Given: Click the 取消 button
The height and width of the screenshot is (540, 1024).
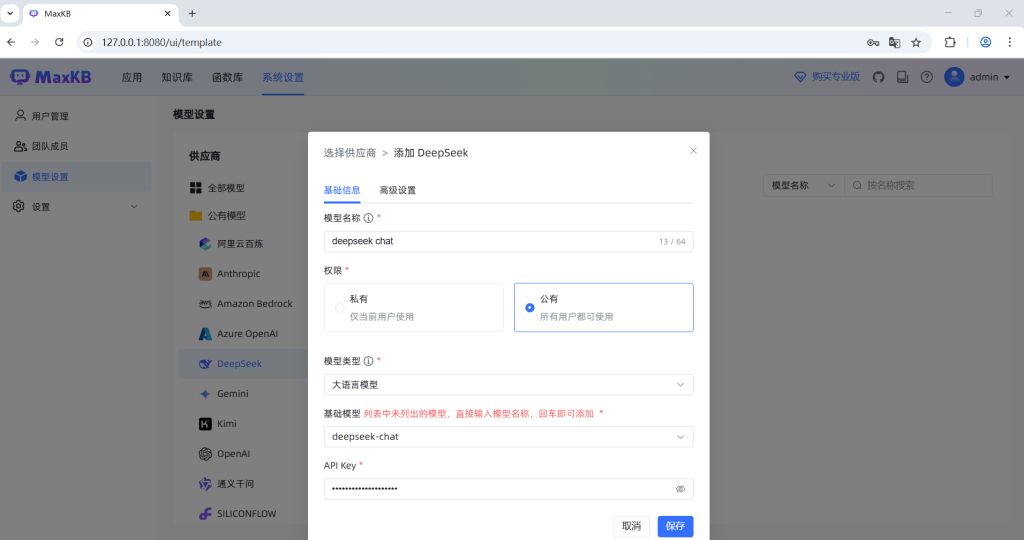Looking at the screenshot, I should (632, 526).
